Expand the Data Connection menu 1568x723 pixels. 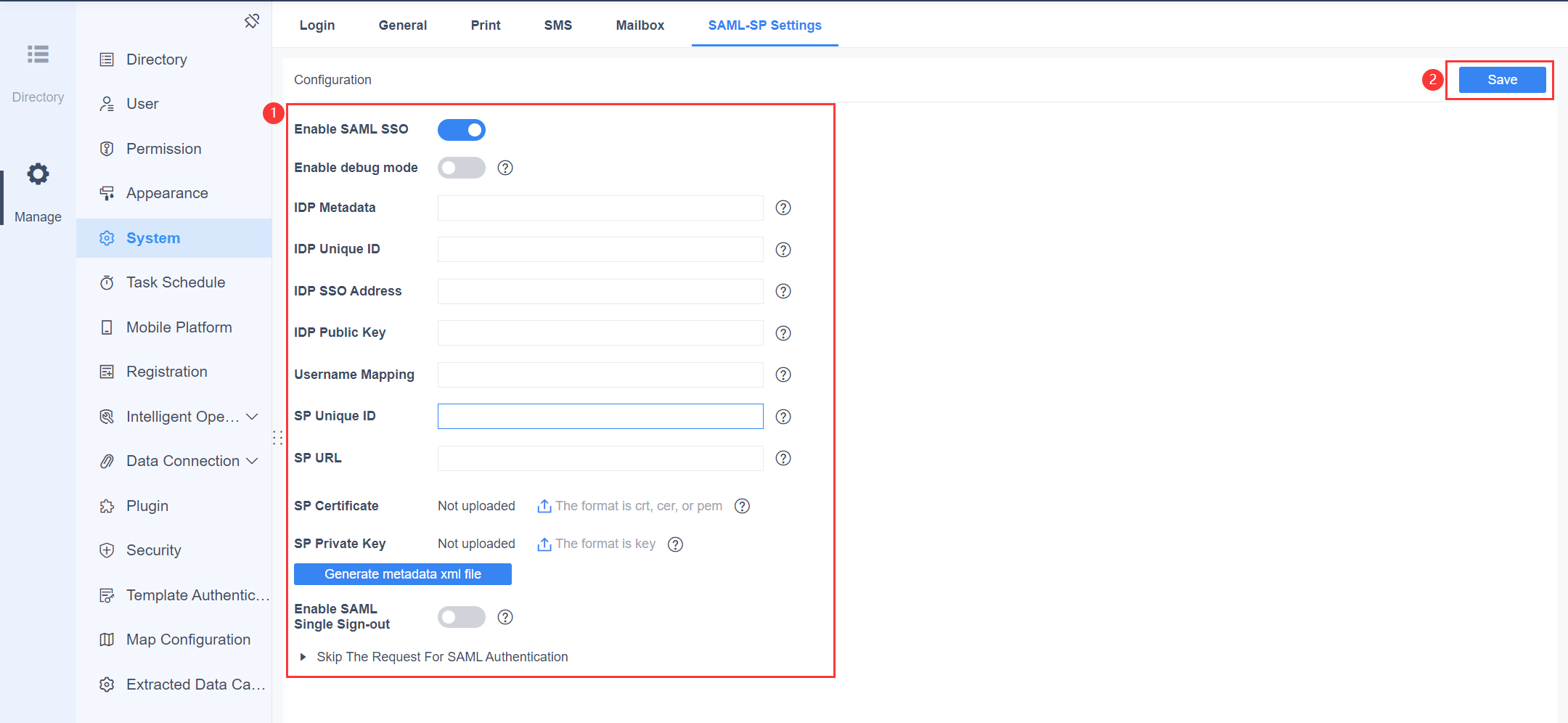click(x=253, y=460)
